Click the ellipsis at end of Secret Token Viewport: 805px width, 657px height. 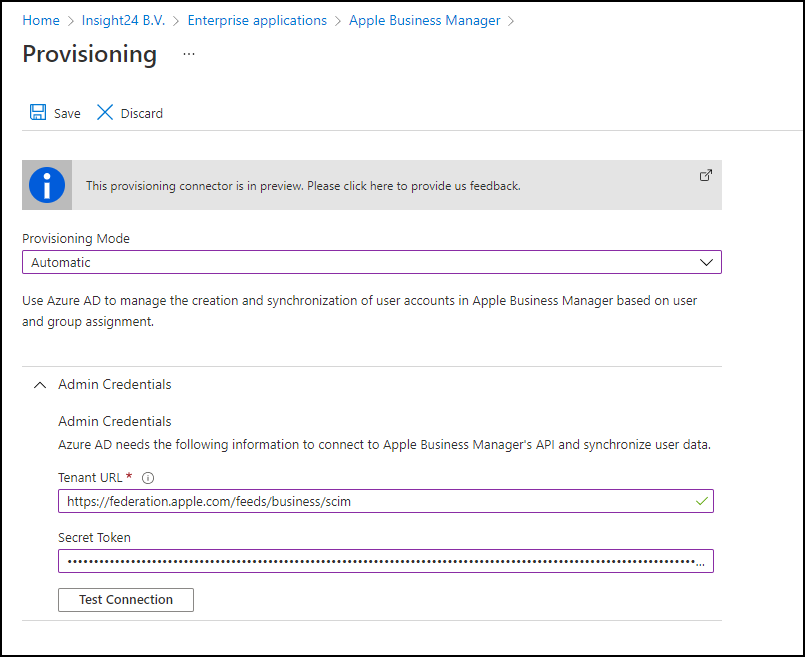click(x=700, y=562)
